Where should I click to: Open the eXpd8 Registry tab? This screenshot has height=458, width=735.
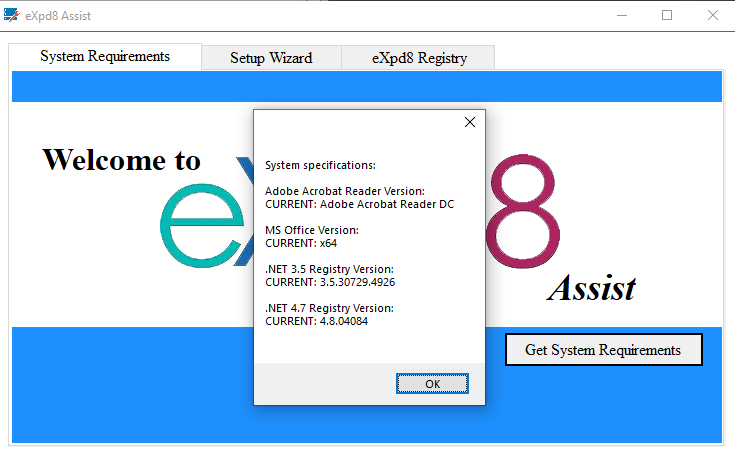419,58
